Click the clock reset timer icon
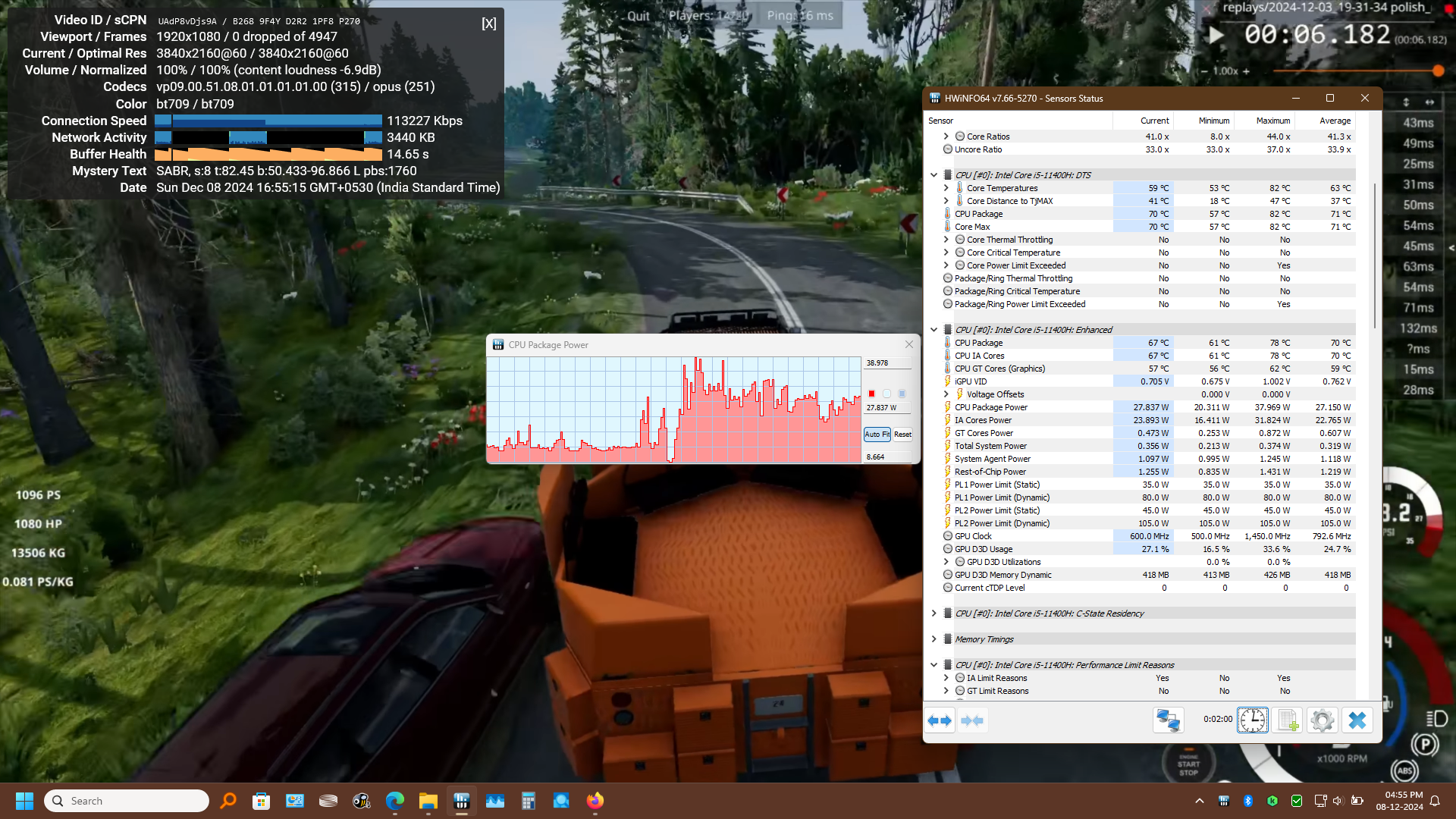The image size is (1456, 819). click(1252, 720)
